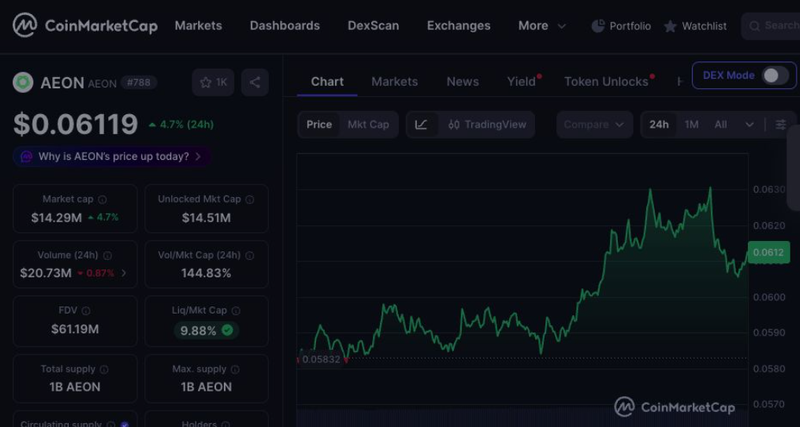This screenshot has width=800, height=427.
Task: Click the CoinMarketCap logo
Action: (x=85, y=26)
